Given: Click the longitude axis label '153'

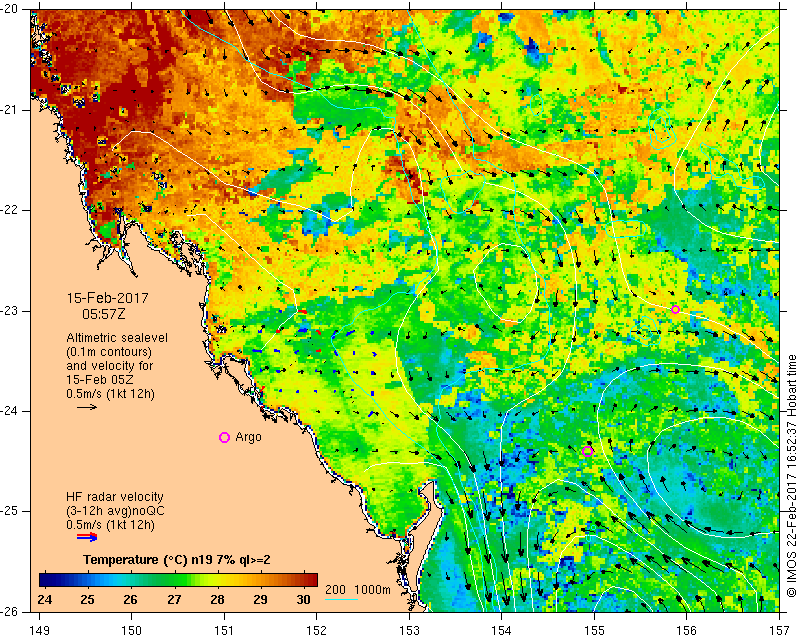Looking at the screenshot, I should pyautogui.click(x=410, y=630).
